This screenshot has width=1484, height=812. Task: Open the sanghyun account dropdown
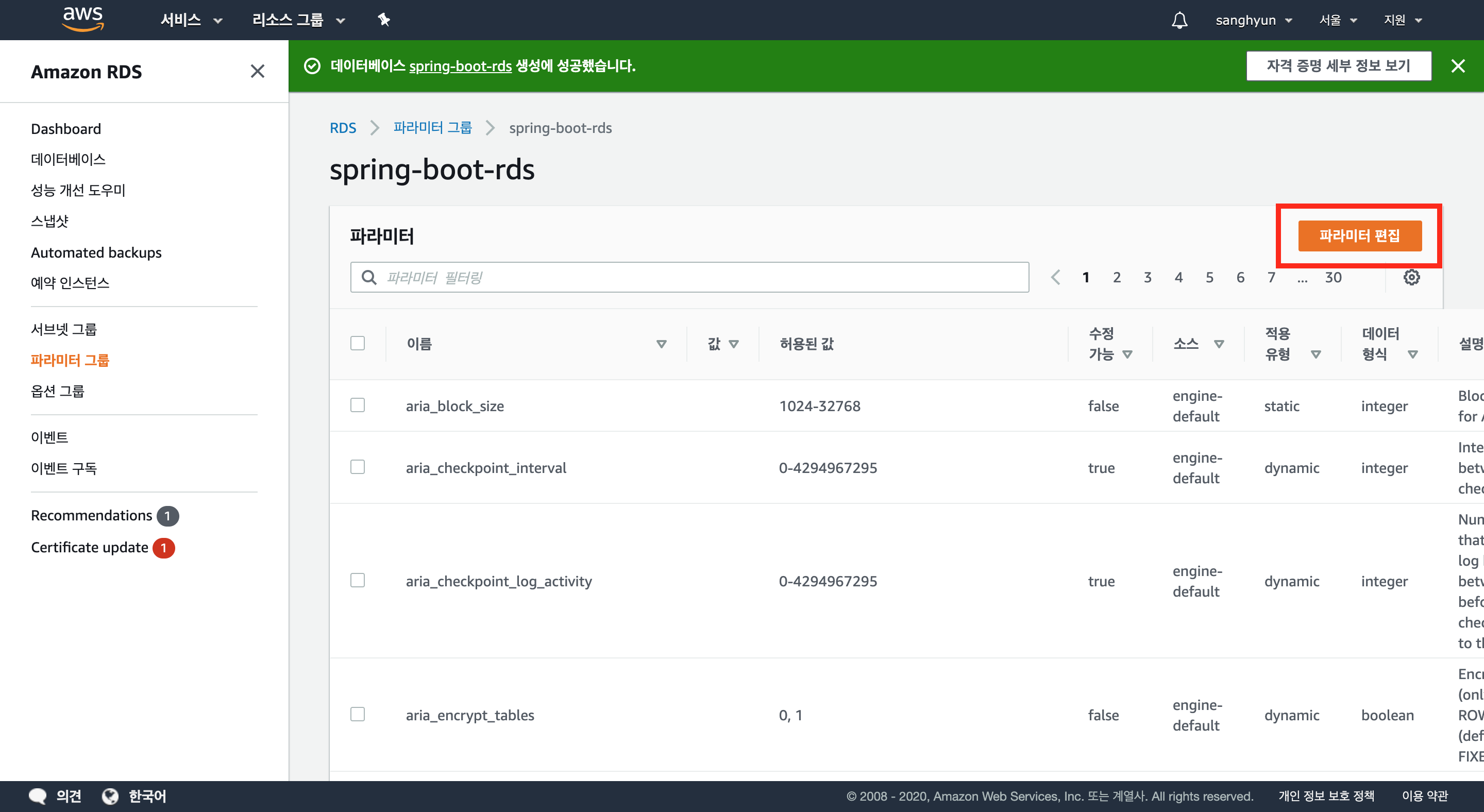pyautogui.click(x=1253, y=20)
